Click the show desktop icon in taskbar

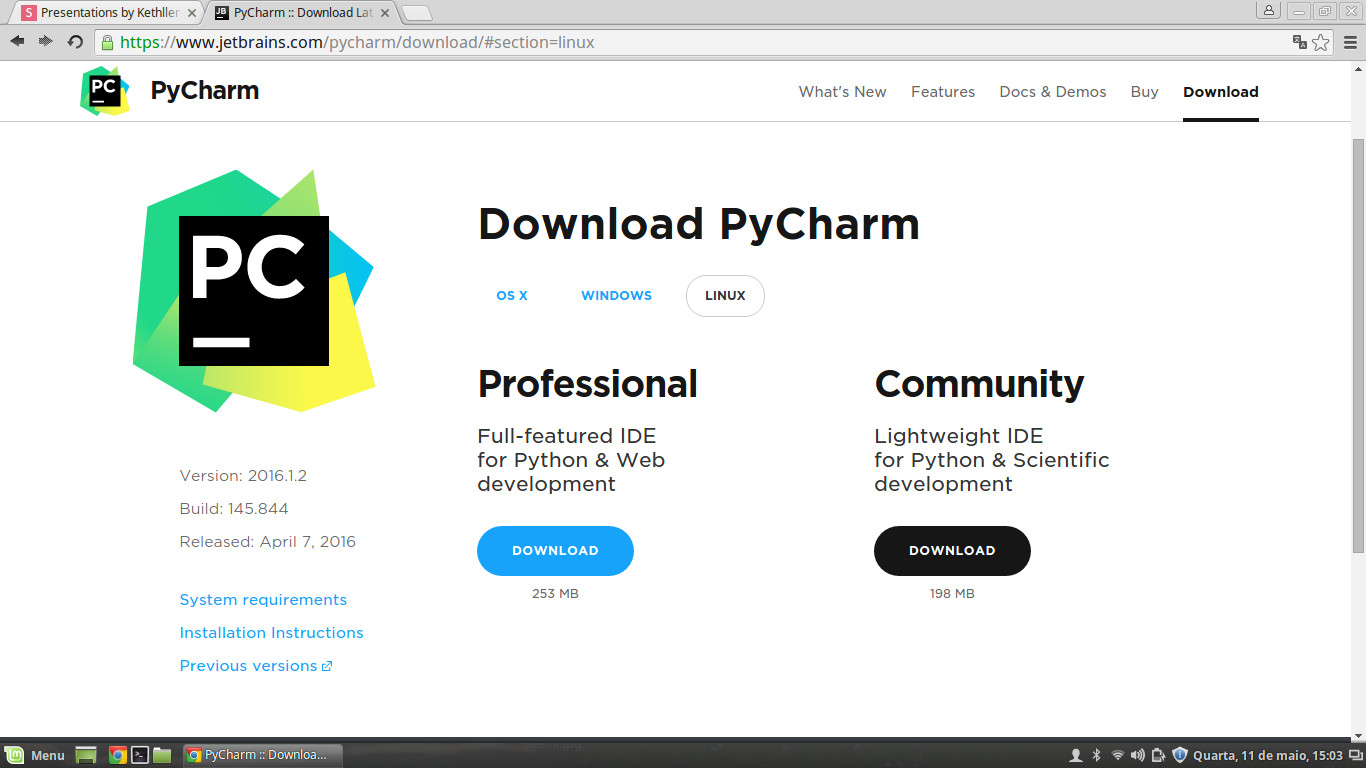click(86, 755)
